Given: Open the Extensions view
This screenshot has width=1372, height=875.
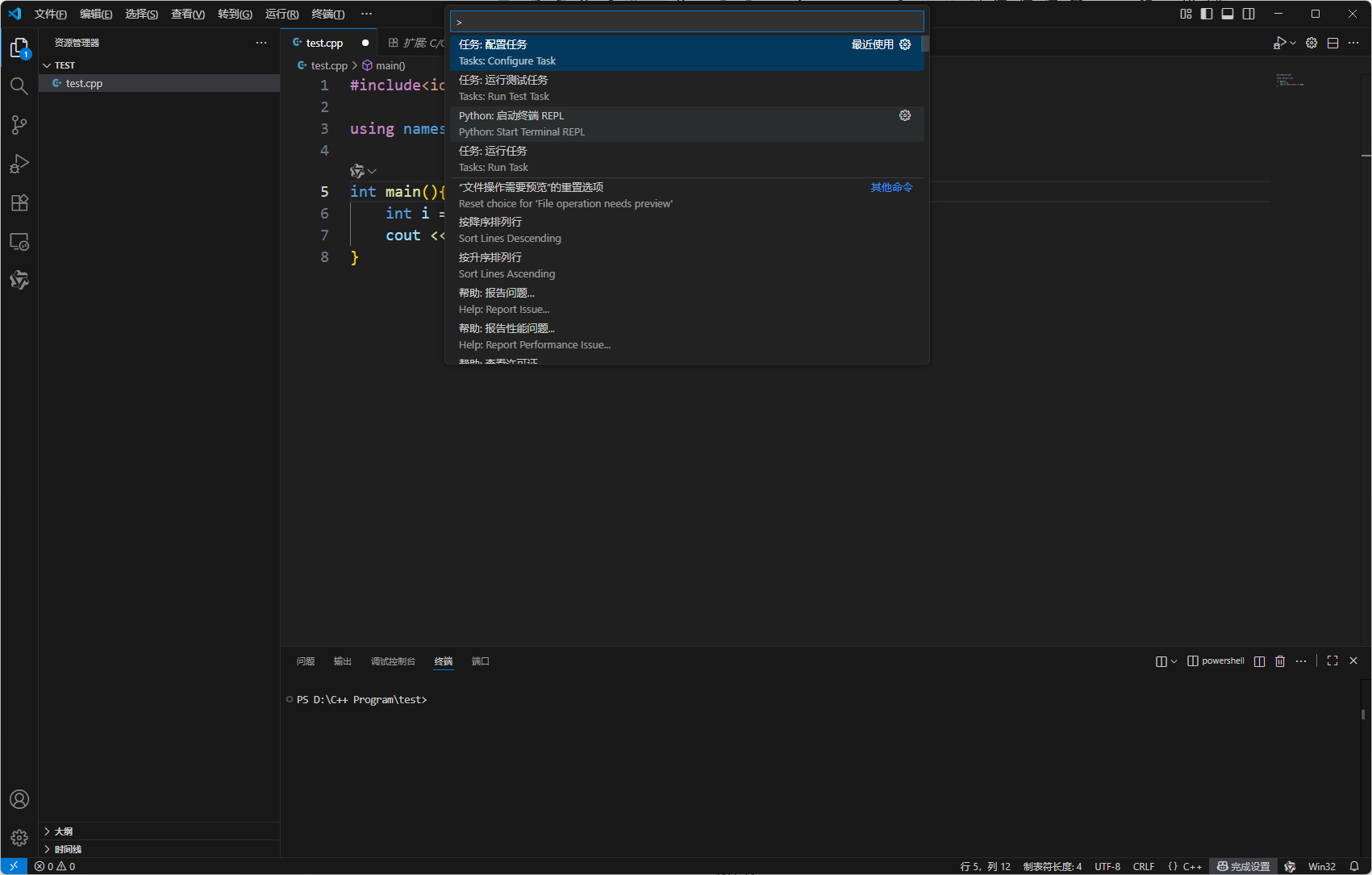Looking at the screenshot, I should pyautogui.click(x=19, y=202).
